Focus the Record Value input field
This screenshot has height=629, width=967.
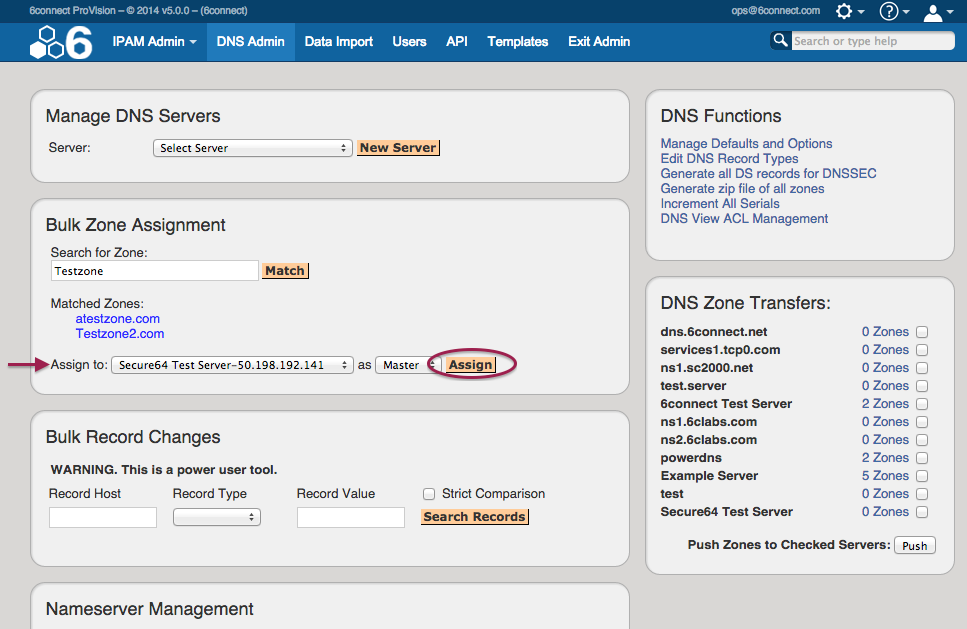coord(351,517)
